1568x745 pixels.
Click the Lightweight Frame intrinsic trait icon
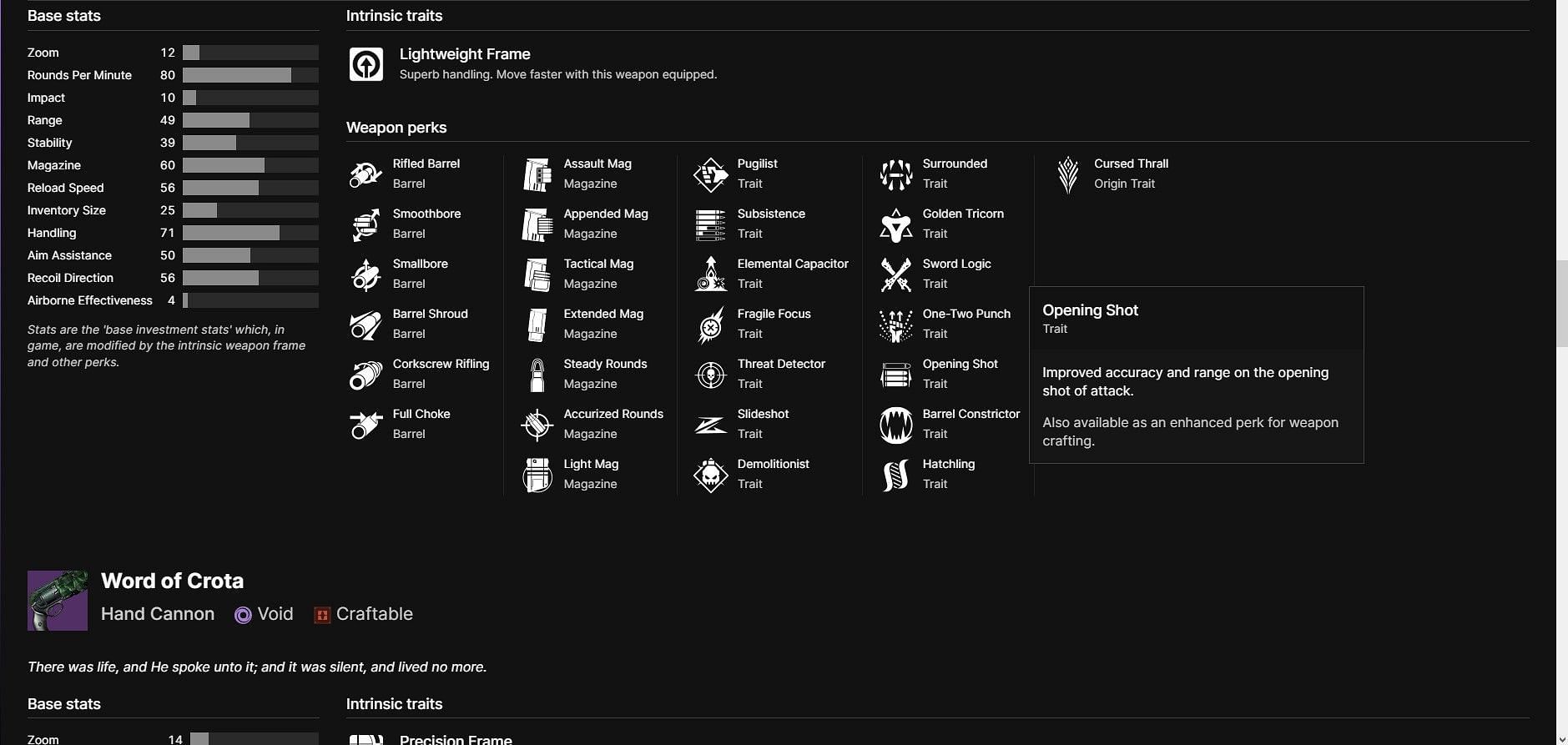[x=366, y=64]
